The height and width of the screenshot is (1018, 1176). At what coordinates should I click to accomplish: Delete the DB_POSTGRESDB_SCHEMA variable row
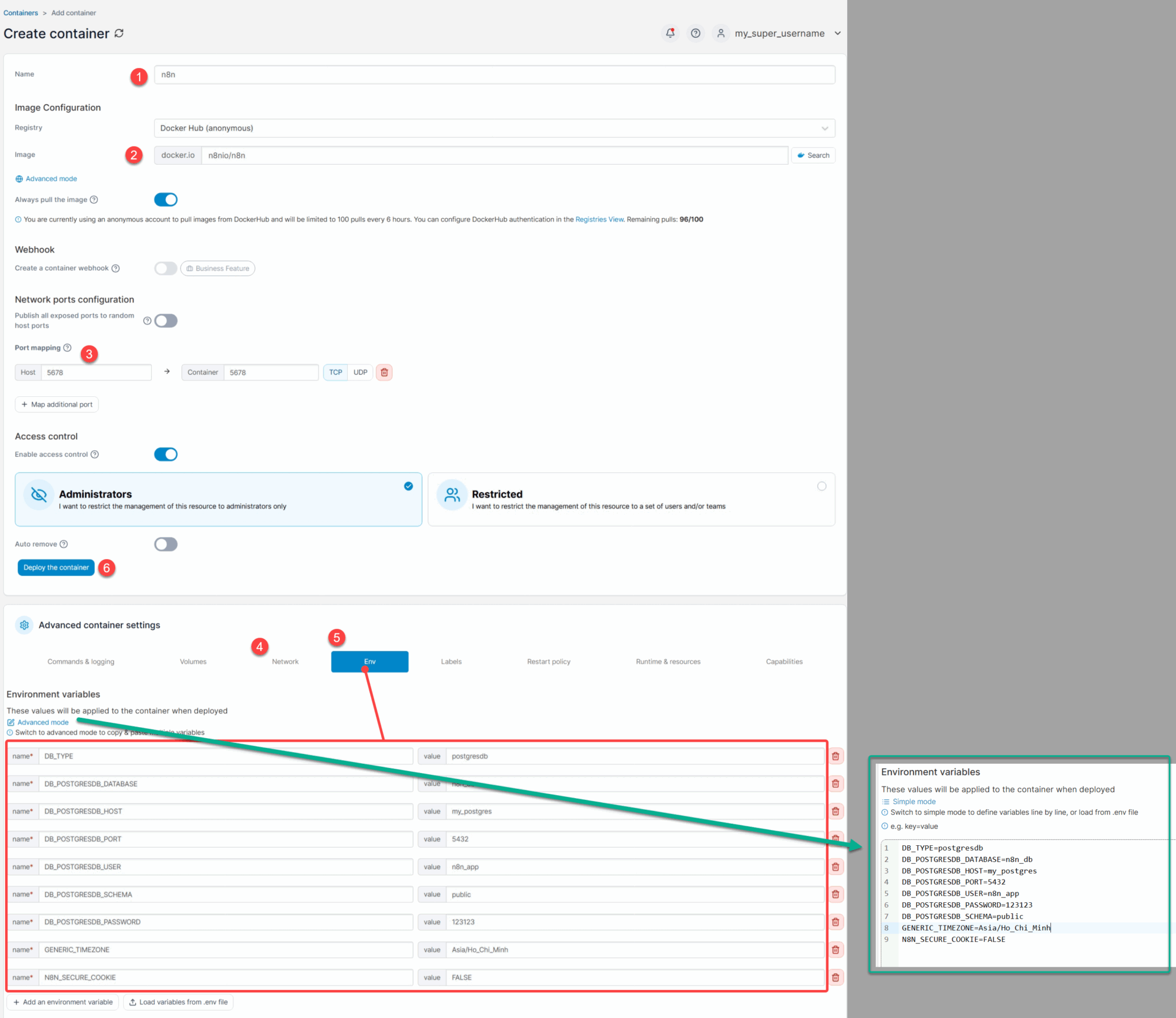[835, 894]
